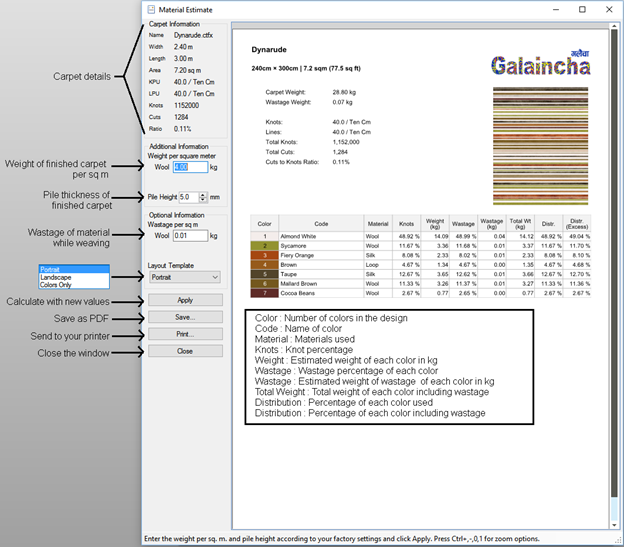
Task: Click Save... to export as PDF
Action: [x=184, y=317]
